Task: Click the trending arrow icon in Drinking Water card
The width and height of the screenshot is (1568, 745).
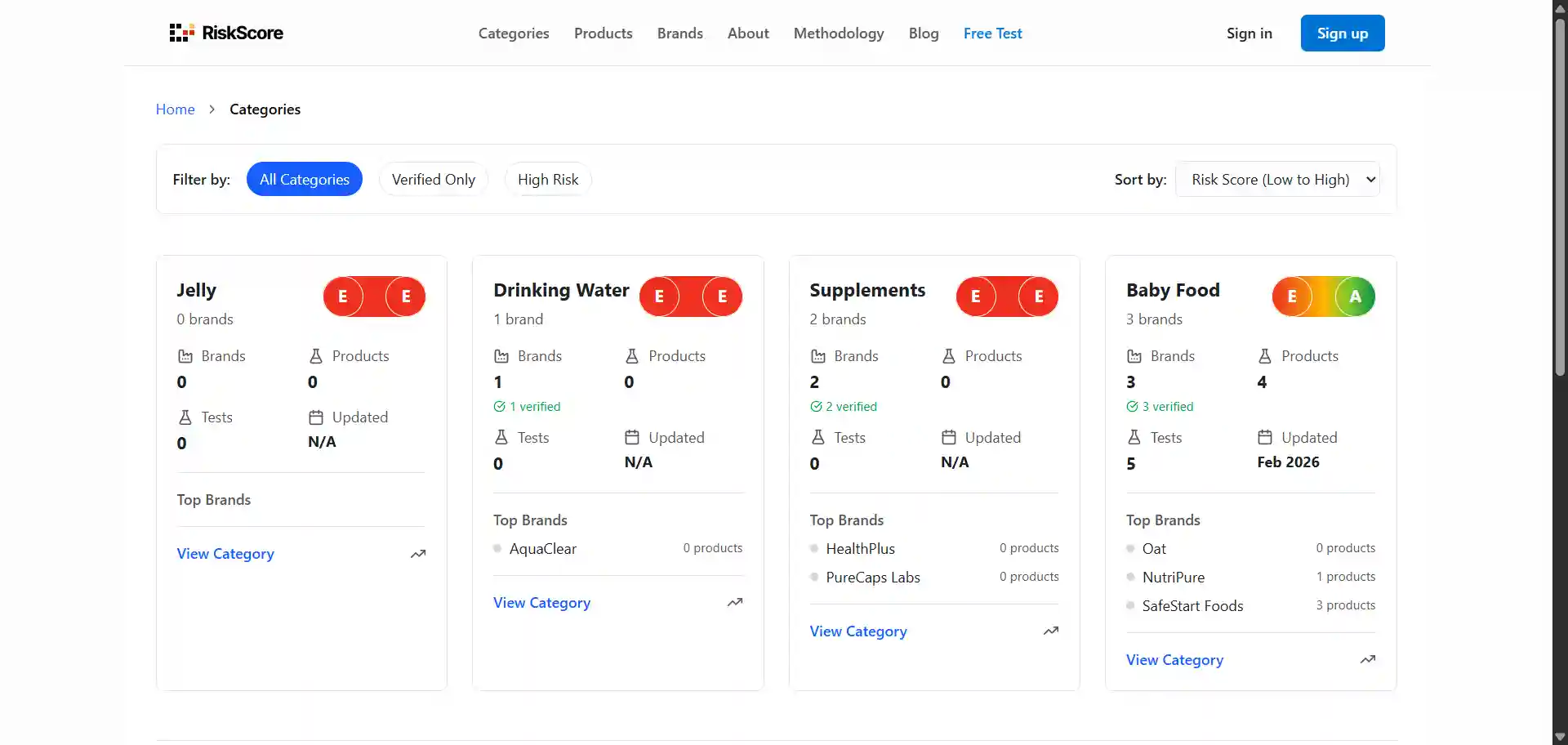Action: coord(735,603)
